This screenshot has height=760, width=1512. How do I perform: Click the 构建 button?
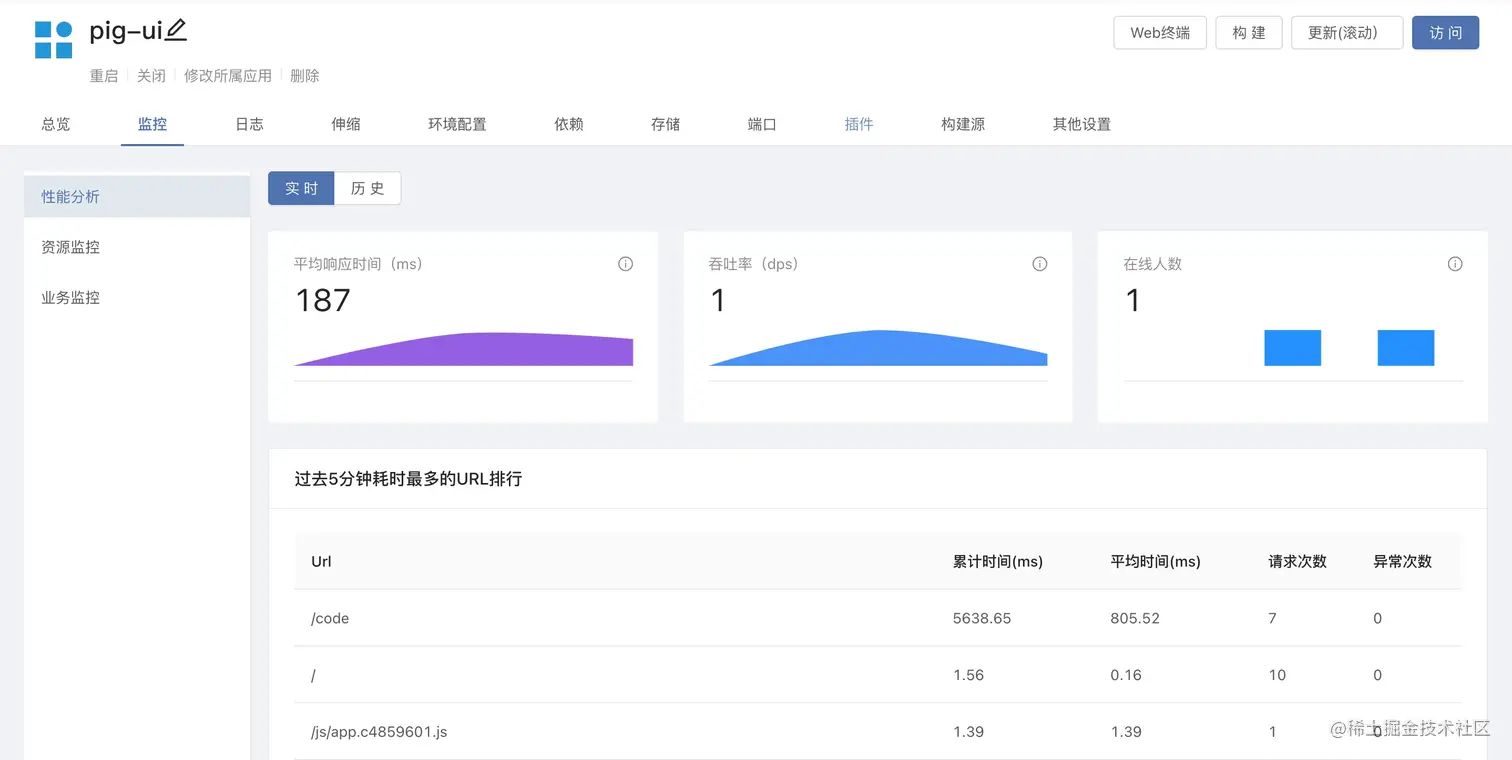pyautogui.click(x=1249, y=32)
